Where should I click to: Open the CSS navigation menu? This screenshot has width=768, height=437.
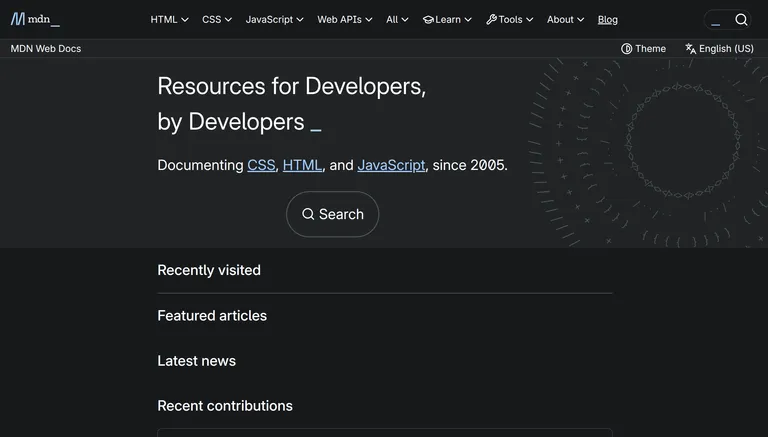pos(217,20)
